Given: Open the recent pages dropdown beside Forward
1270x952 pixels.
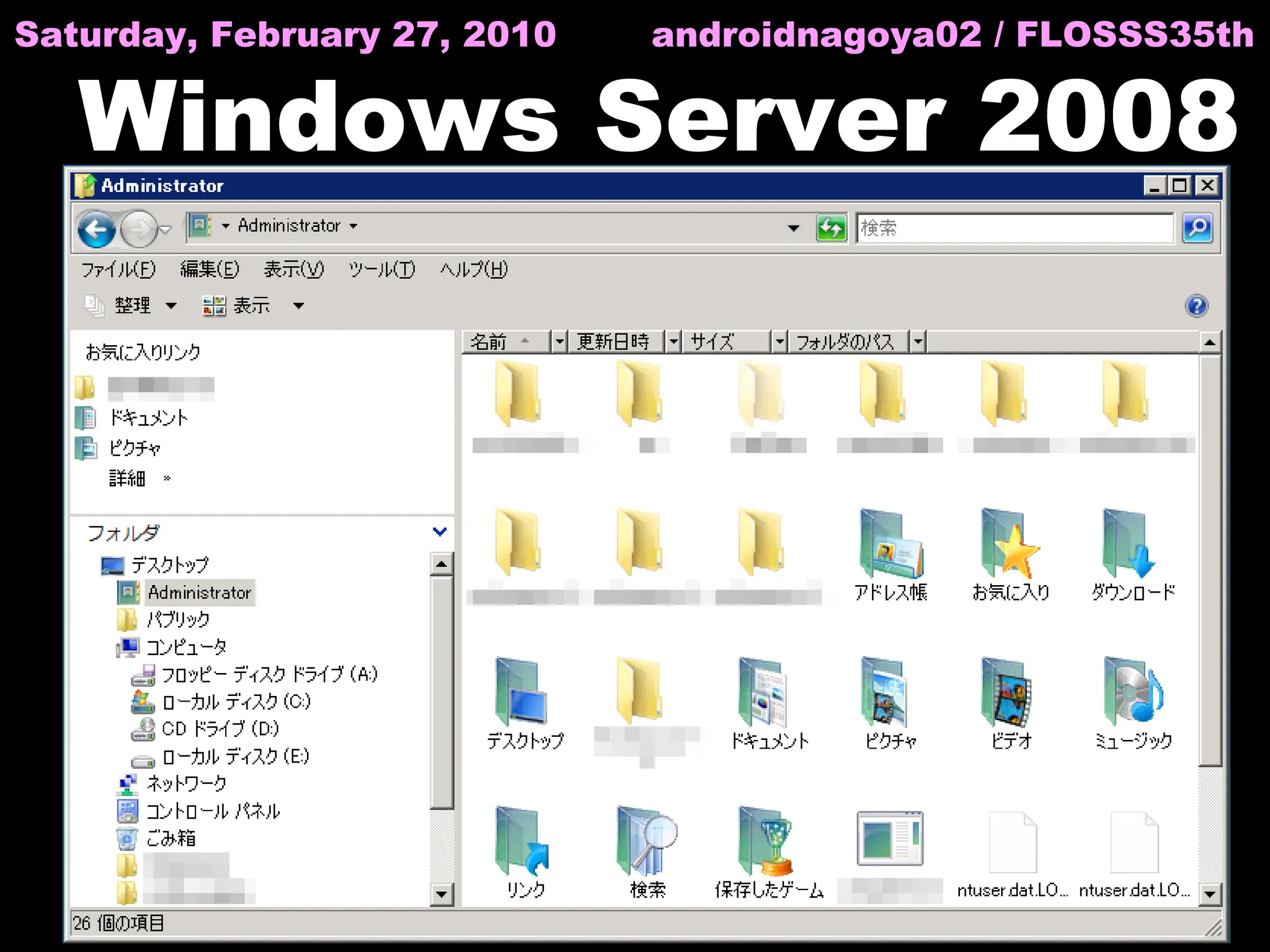Looking at the screenshot, I should [165, 230].
